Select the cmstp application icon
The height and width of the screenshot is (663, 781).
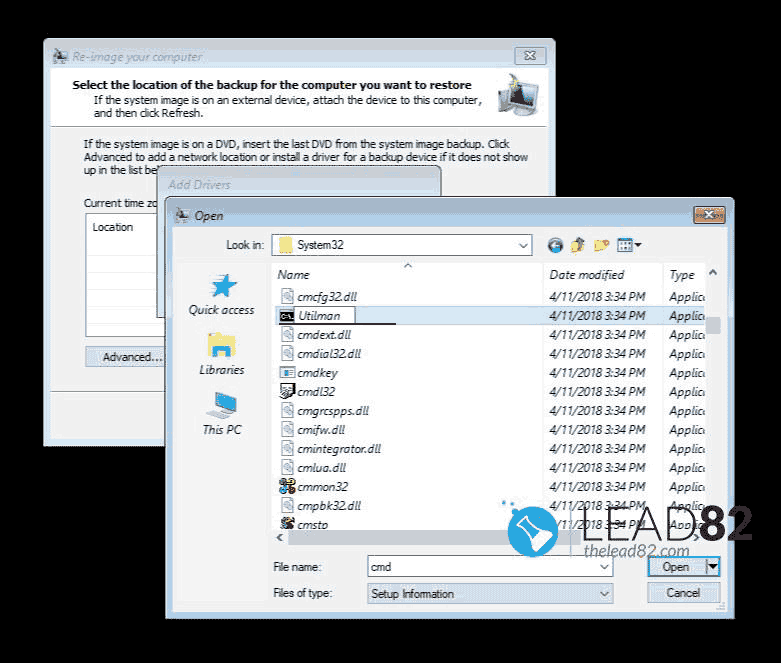pos(287,524)
